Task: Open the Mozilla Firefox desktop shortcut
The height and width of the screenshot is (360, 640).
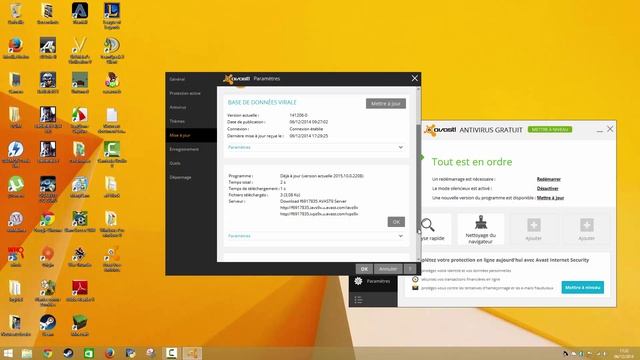Action: click(x=16, y=48)
